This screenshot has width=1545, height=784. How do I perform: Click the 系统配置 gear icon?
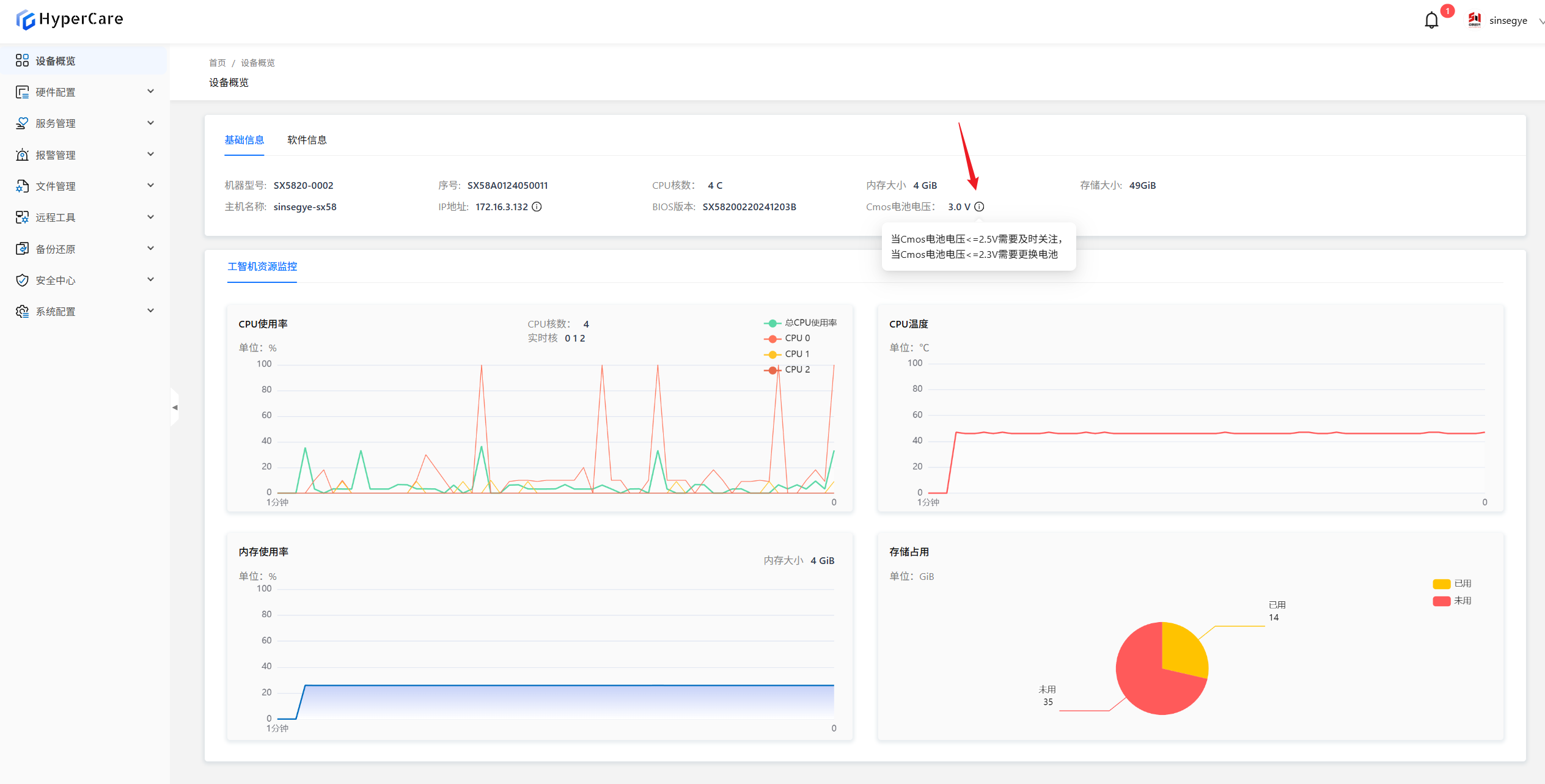(22, 311)
